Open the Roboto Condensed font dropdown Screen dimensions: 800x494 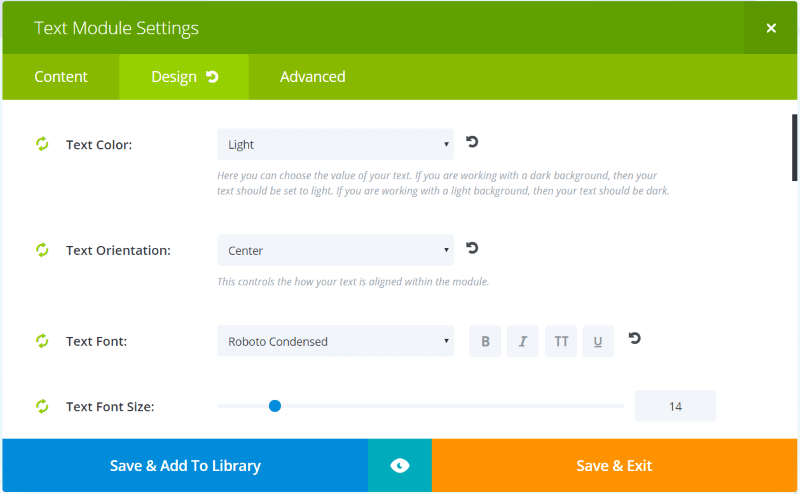pyautogui.click(x=336, y=341)
